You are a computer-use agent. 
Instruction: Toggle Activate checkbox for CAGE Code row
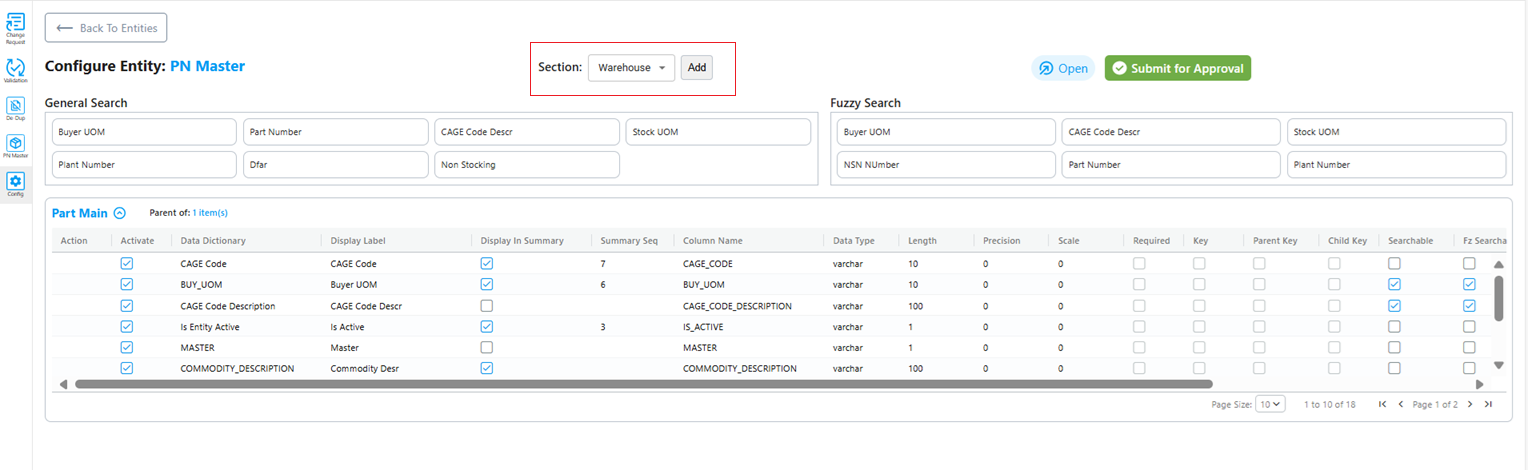pyautogui.click(x=127, y=263)
